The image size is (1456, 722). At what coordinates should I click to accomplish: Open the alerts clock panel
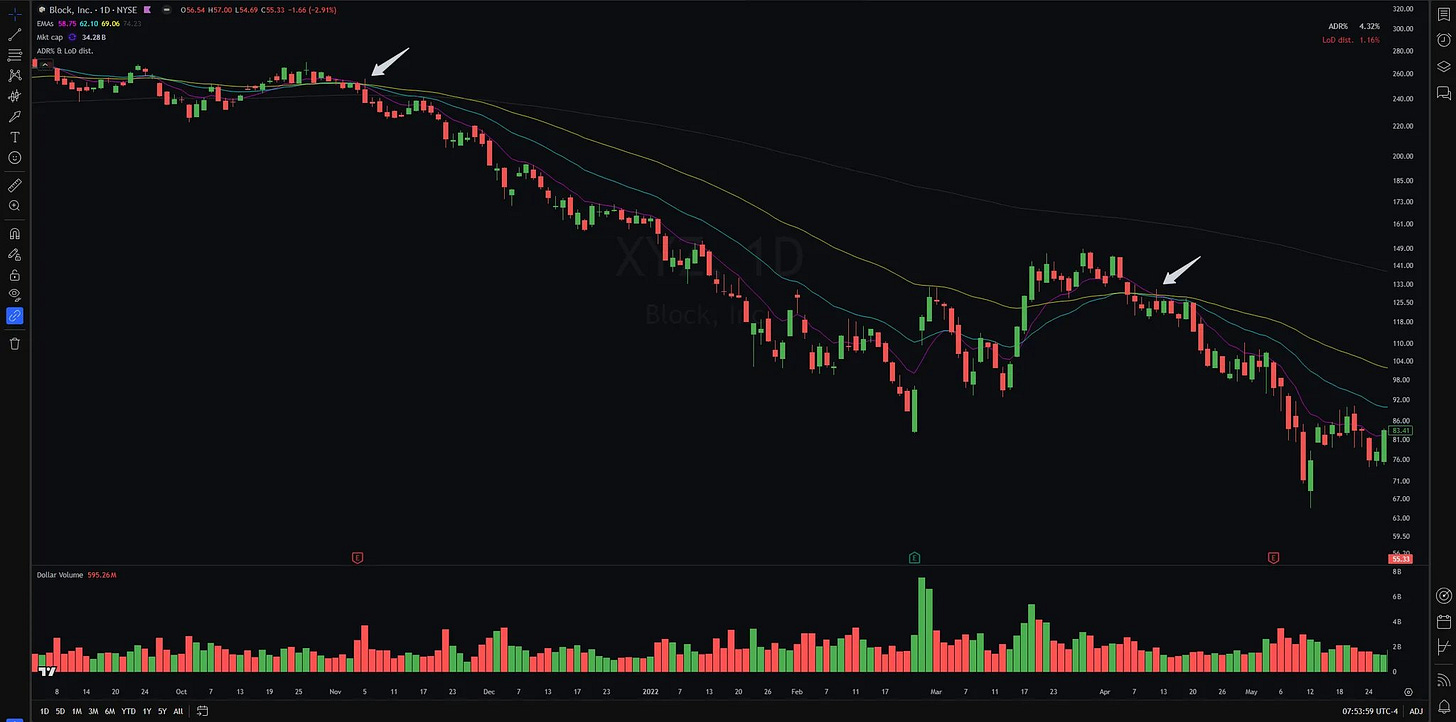tap(1443, 39)
